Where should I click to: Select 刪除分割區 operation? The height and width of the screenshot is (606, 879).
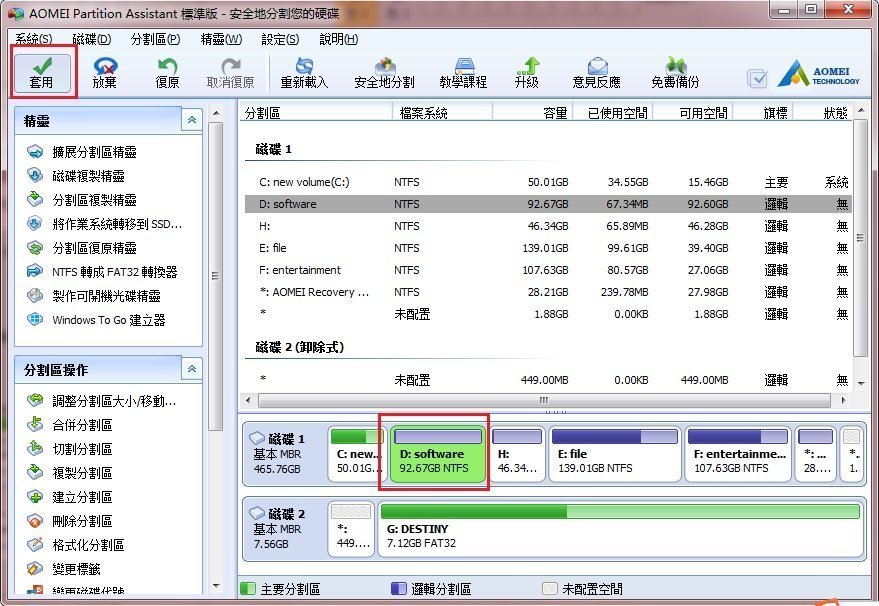click(x=70, y=521)
